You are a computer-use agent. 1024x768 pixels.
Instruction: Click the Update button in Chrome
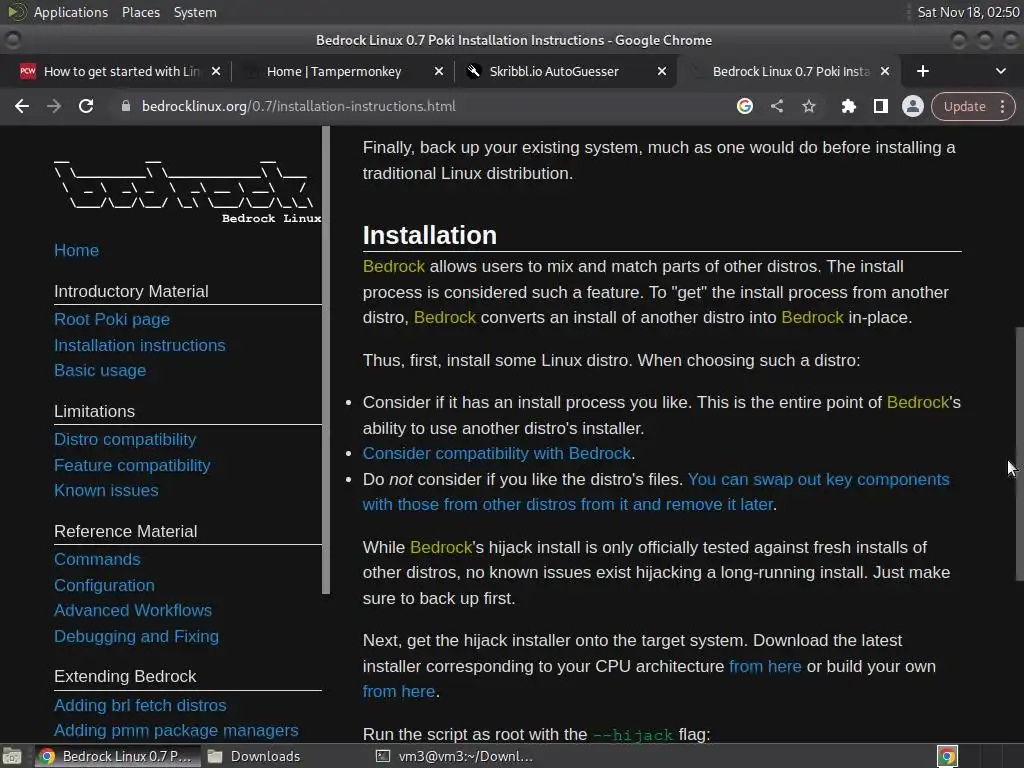[964, 106]
